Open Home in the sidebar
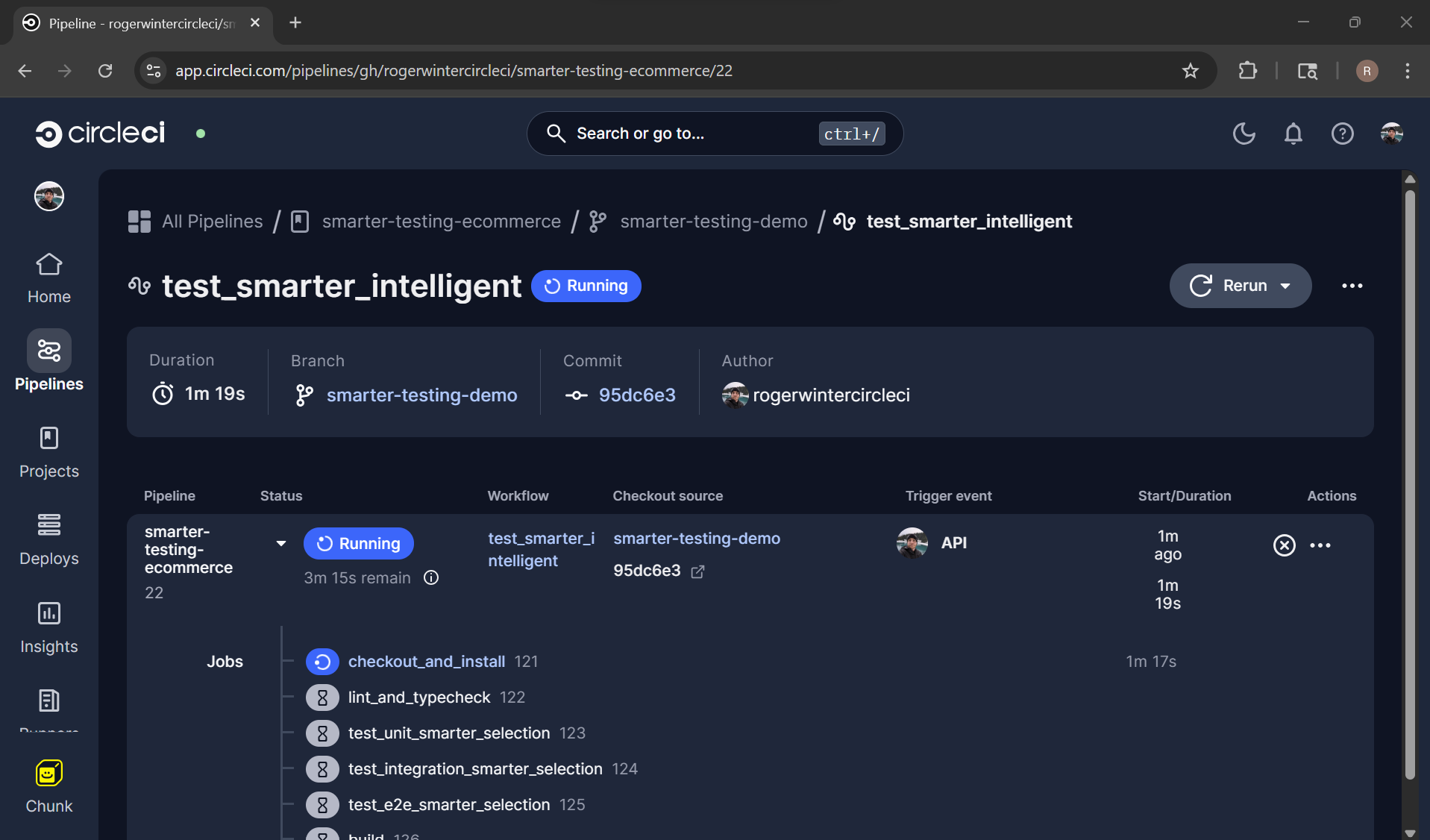Image resolution: width=1430 pixels, height=840 pixels. pyautogui.click(x=48, y=278)
